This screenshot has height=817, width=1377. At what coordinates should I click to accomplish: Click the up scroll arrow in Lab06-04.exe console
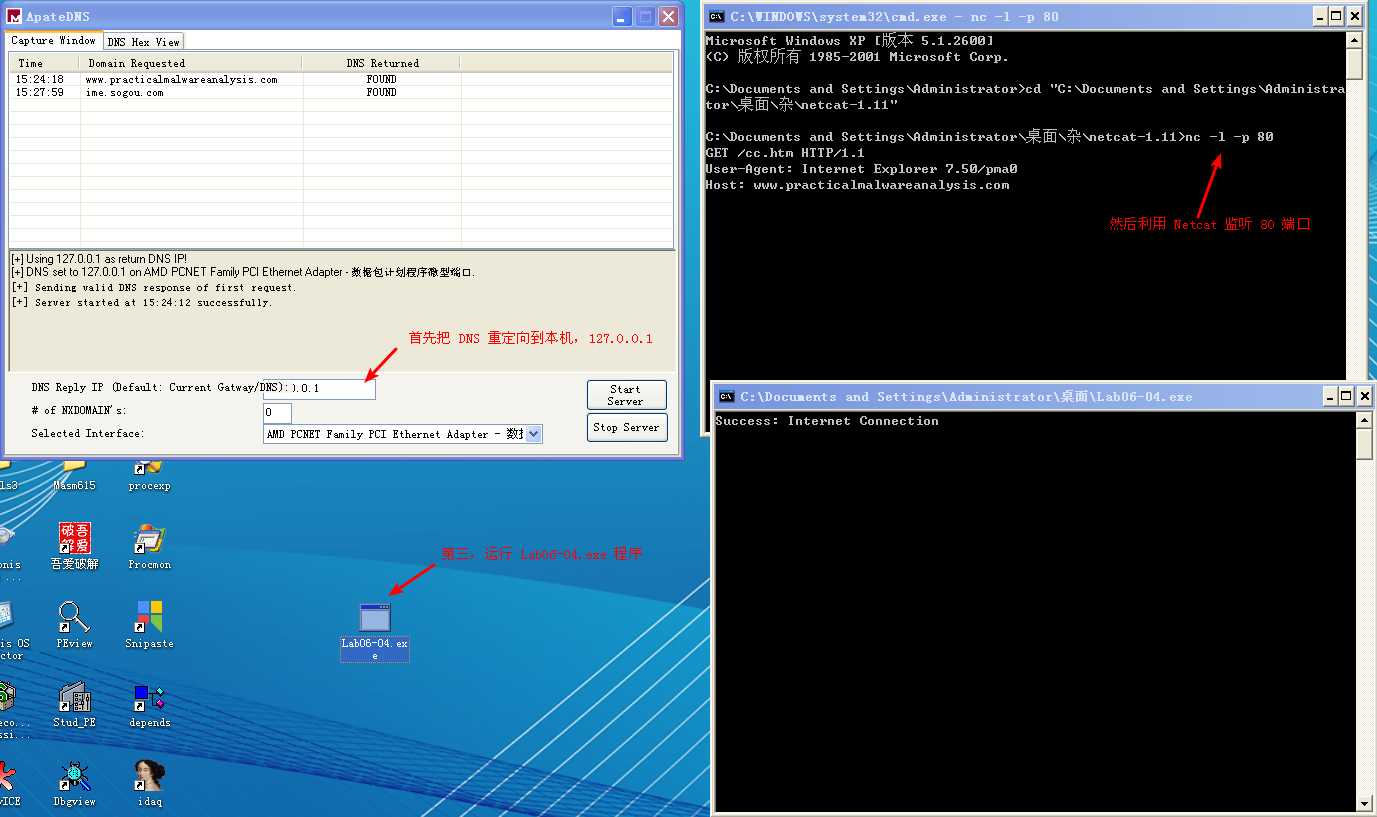(x=1365, y=421)
